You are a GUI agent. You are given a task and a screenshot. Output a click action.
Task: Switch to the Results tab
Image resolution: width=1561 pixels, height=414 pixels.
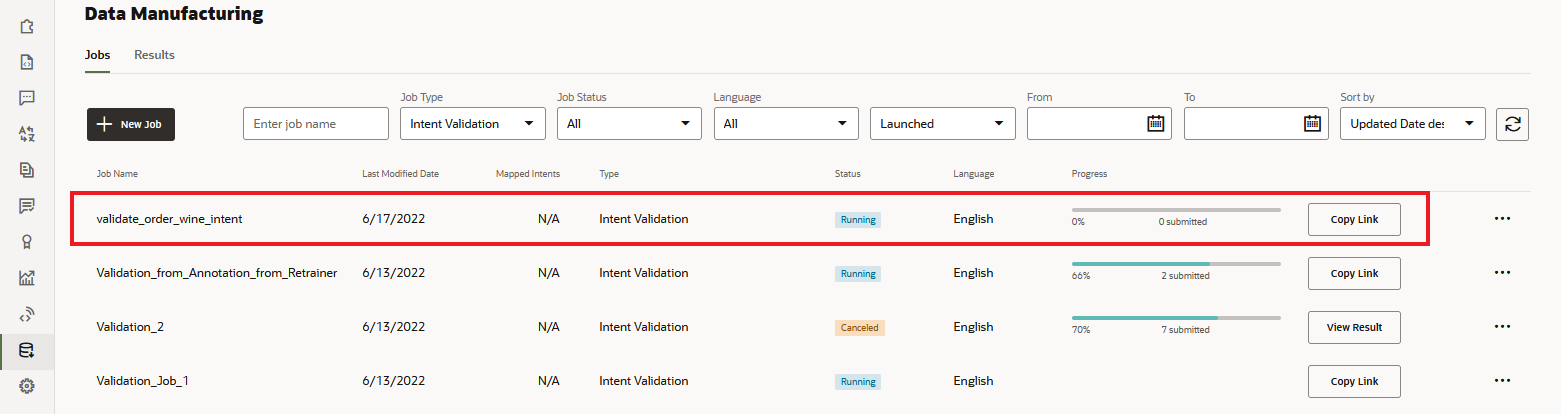point(154,55)
